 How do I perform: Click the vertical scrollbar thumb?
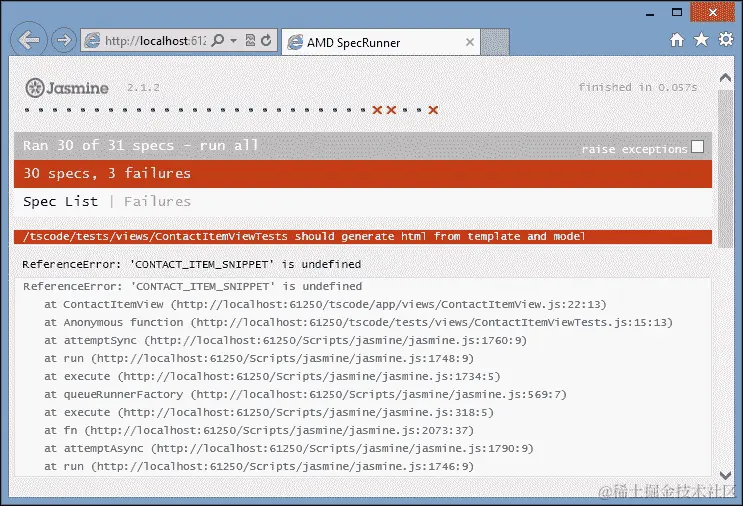coord(725,168)
